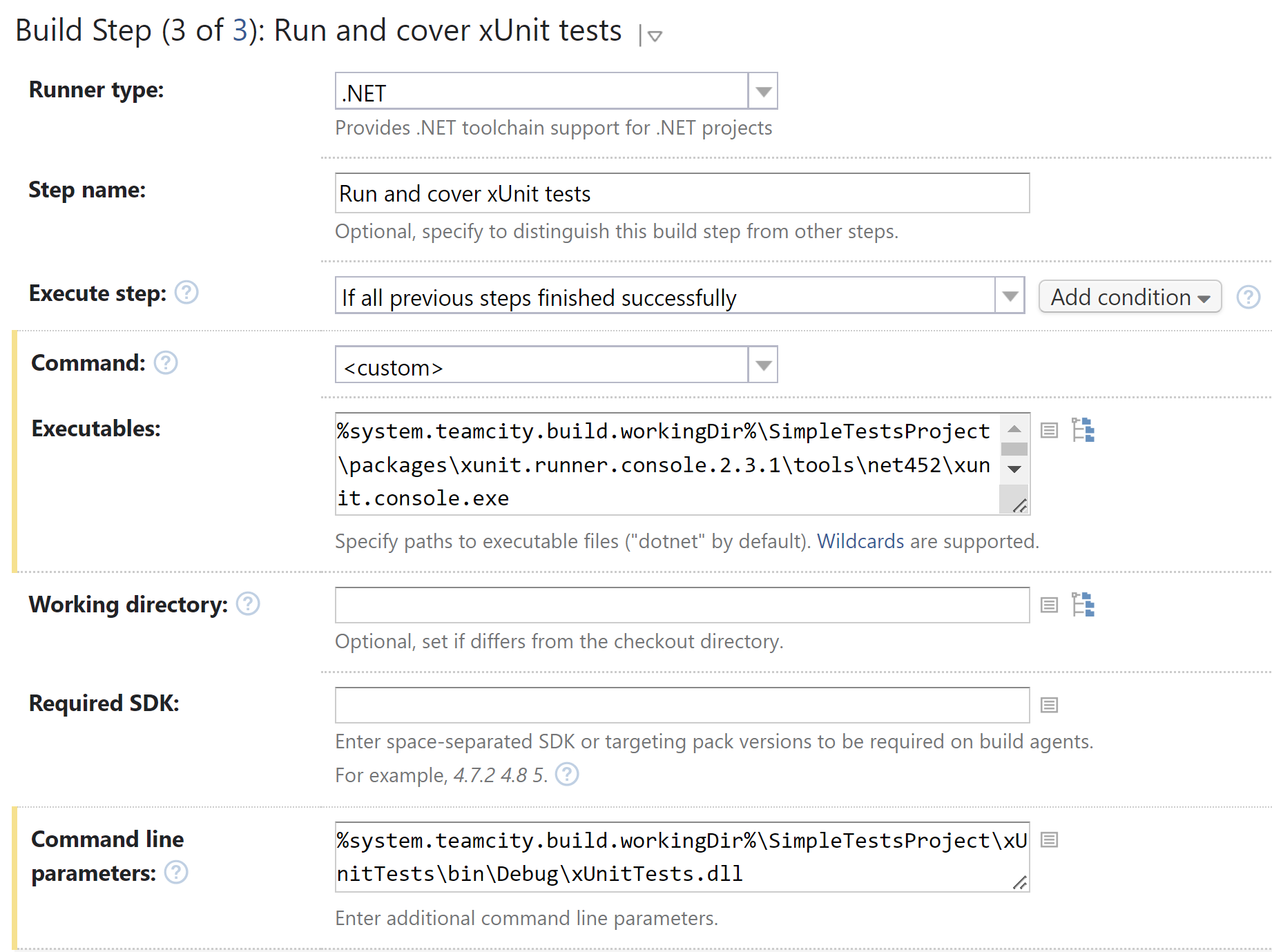This screenshot has height=952, width=1272.
Task: Click help icon next to Execute step label
Action: tap(186, 293)
